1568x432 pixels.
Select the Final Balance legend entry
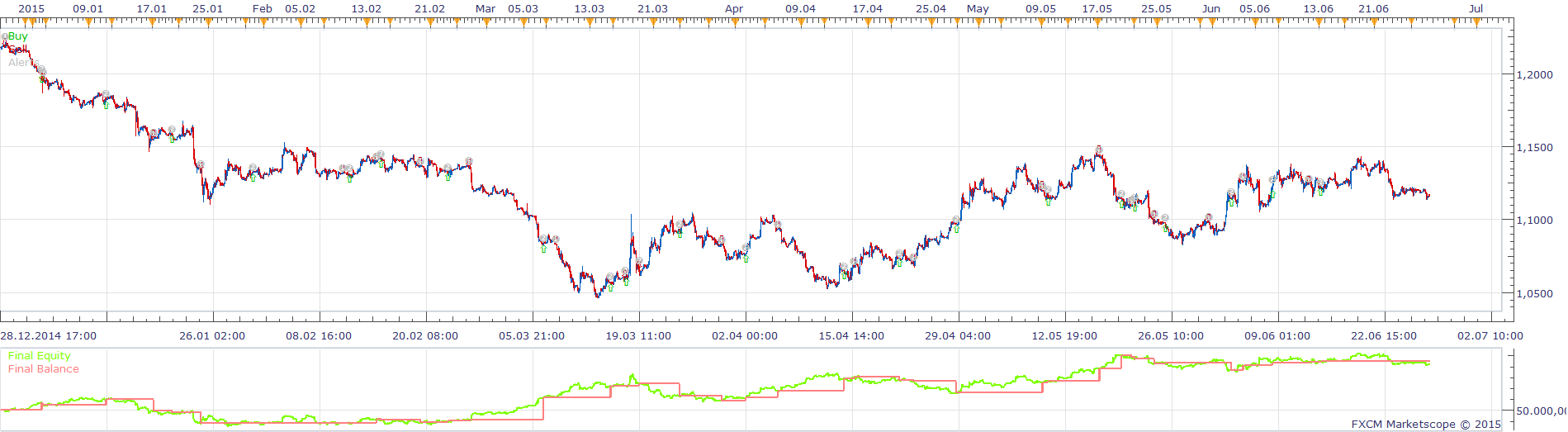[44, 369]
